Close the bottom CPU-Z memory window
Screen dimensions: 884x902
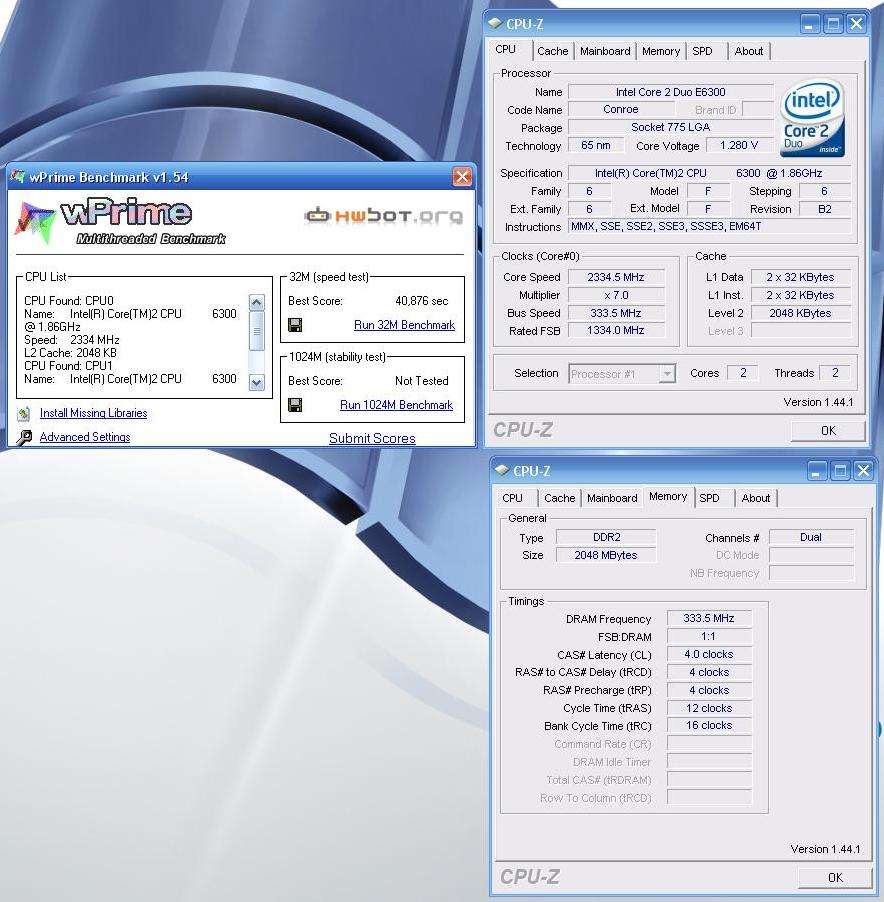(x=863, y=471)
